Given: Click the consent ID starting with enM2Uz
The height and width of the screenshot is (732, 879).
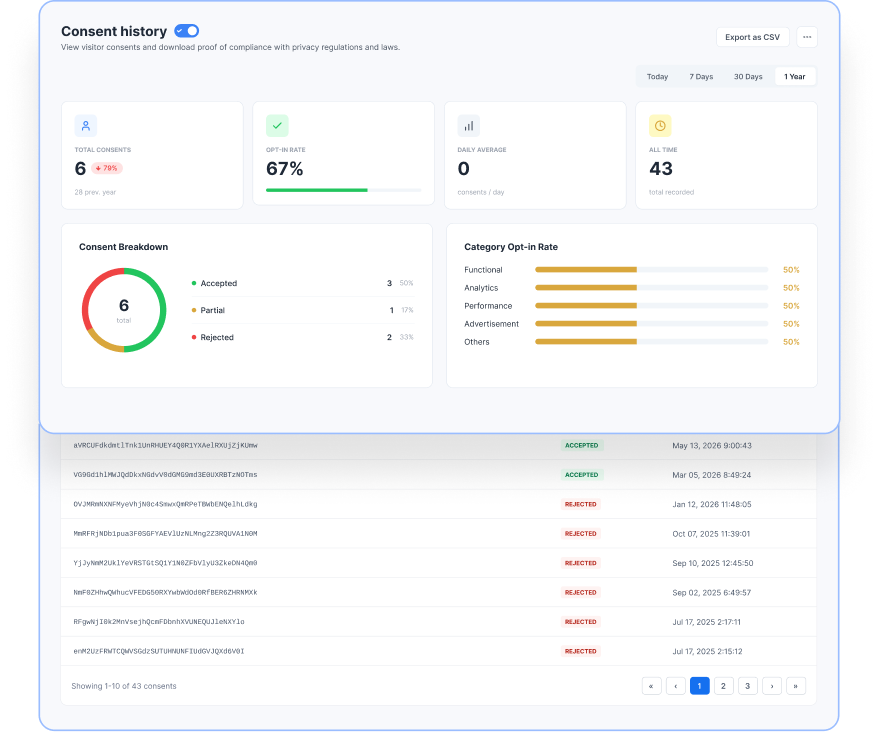Looking at the screenshot, I should 159,651.
